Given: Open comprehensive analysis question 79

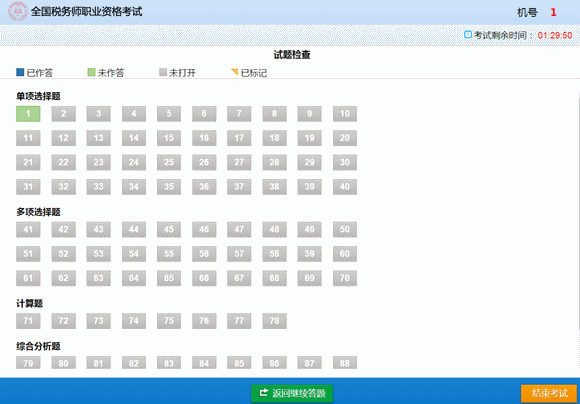Looking at the screenshot, I should [x=28, y=363].
